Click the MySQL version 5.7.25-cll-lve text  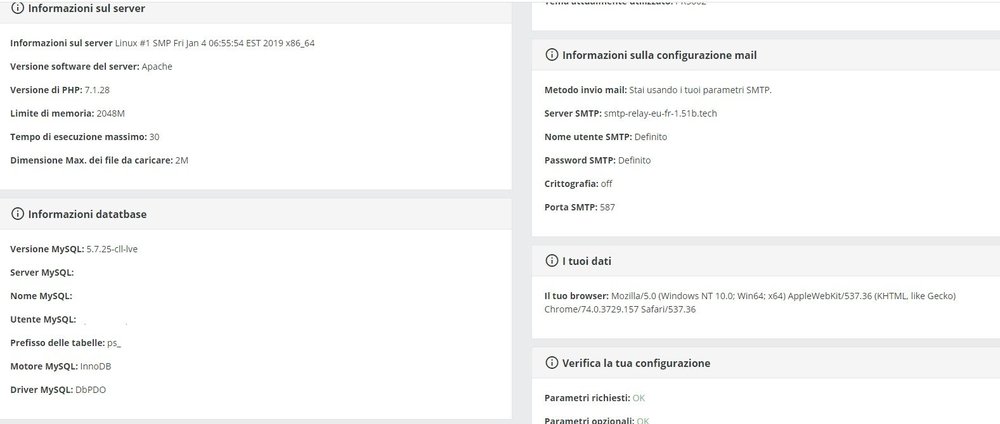[112, 248]
